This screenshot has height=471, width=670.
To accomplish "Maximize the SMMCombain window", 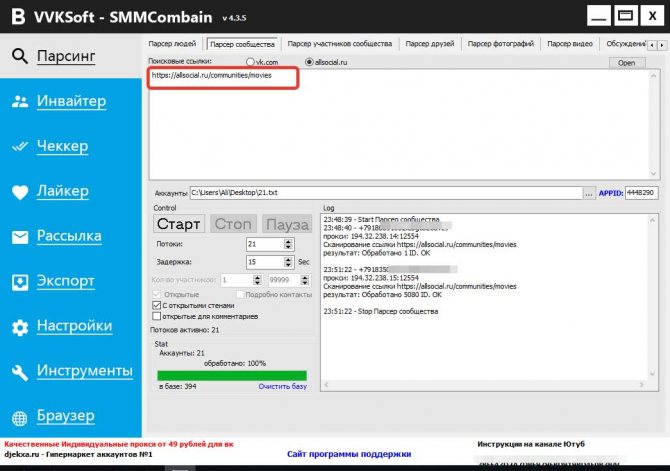I will click(626, 16).
